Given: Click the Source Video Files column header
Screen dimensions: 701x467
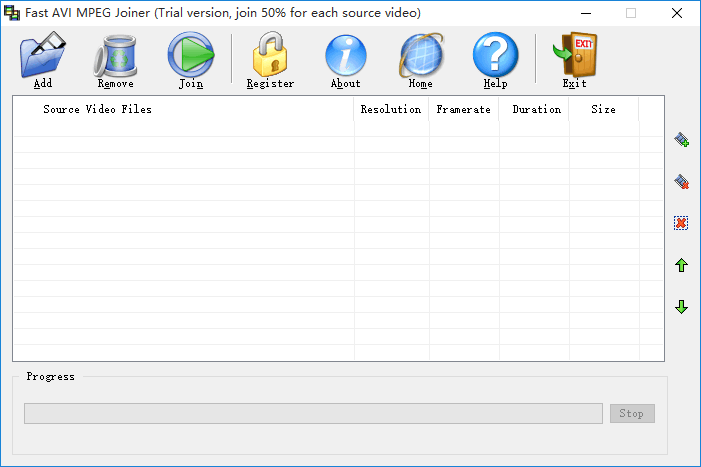Looking at the screenshot, I should [x=184, y=109].
